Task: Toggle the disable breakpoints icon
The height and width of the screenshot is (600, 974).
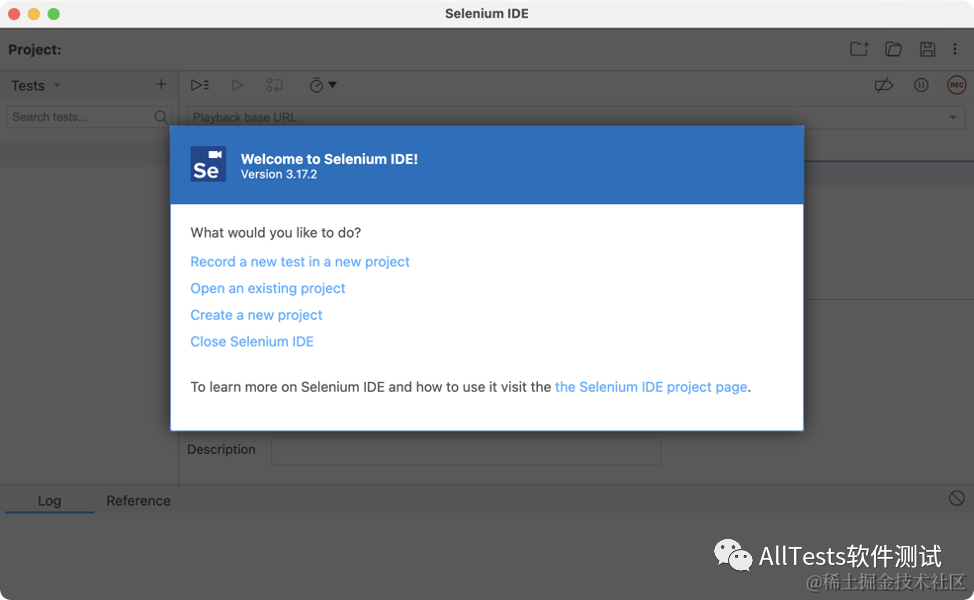Action: click(883, 85)
